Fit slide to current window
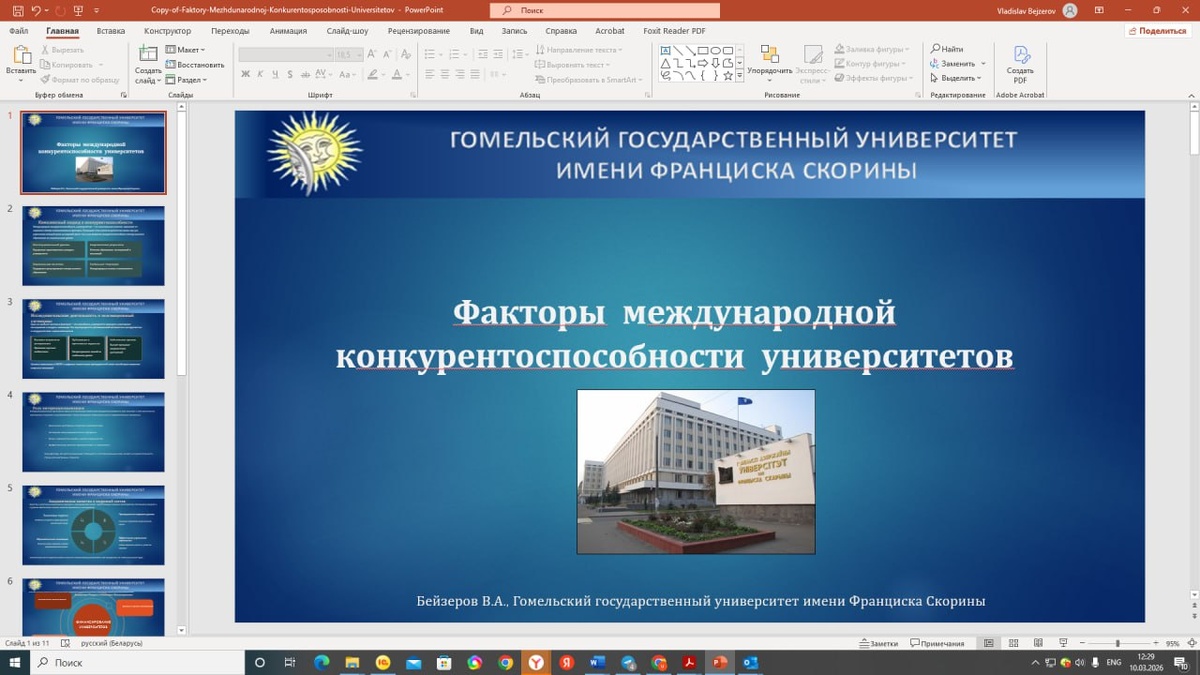The image size is (1200, 675). (x=1191, y=643)
